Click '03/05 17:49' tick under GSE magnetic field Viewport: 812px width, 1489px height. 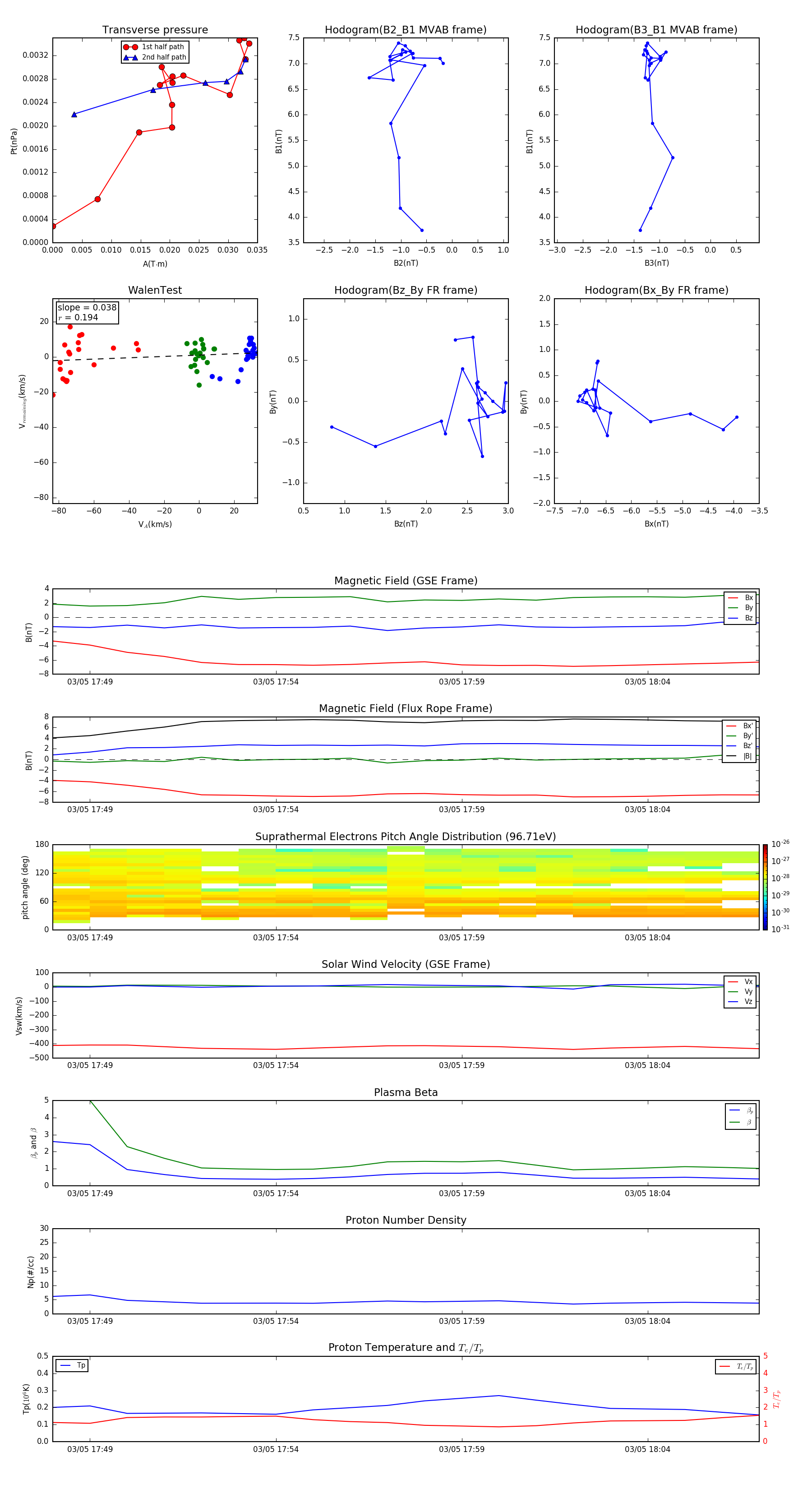(x=90, y=681)
